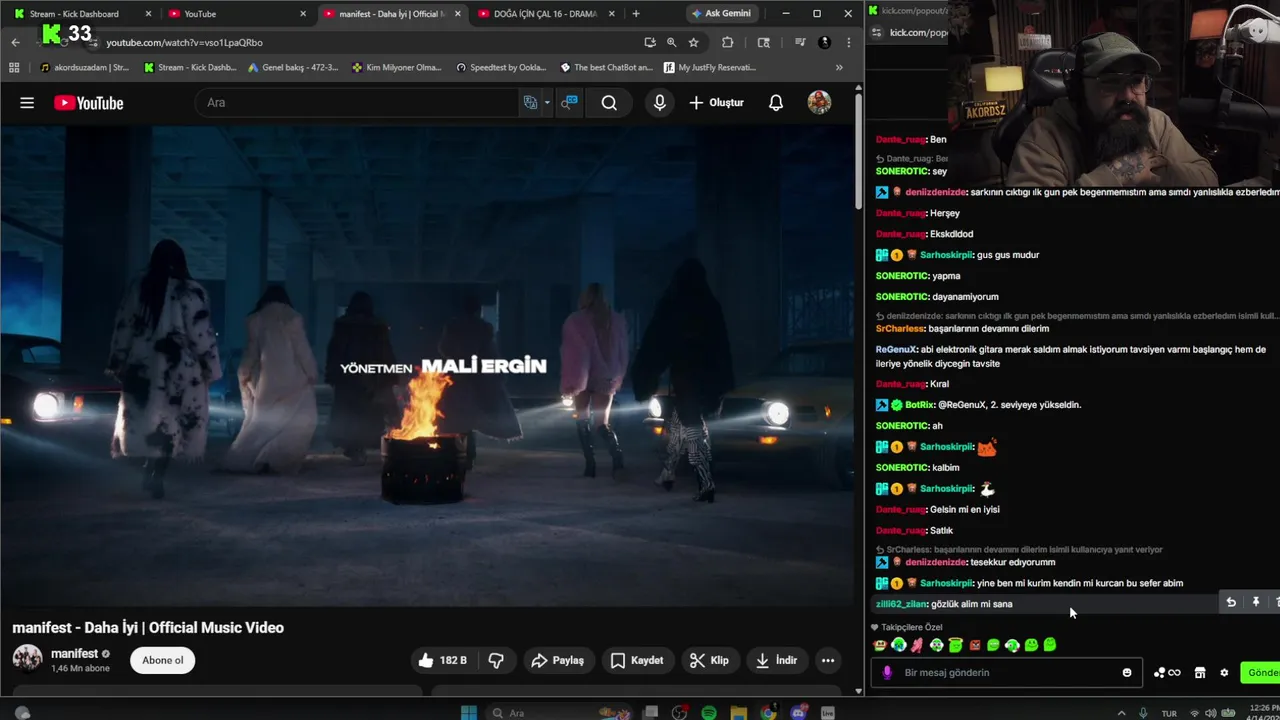Download video with İndir button
Image resolution: width=1280 pixels, height=720 pixels.
click(x=776, y=660)
